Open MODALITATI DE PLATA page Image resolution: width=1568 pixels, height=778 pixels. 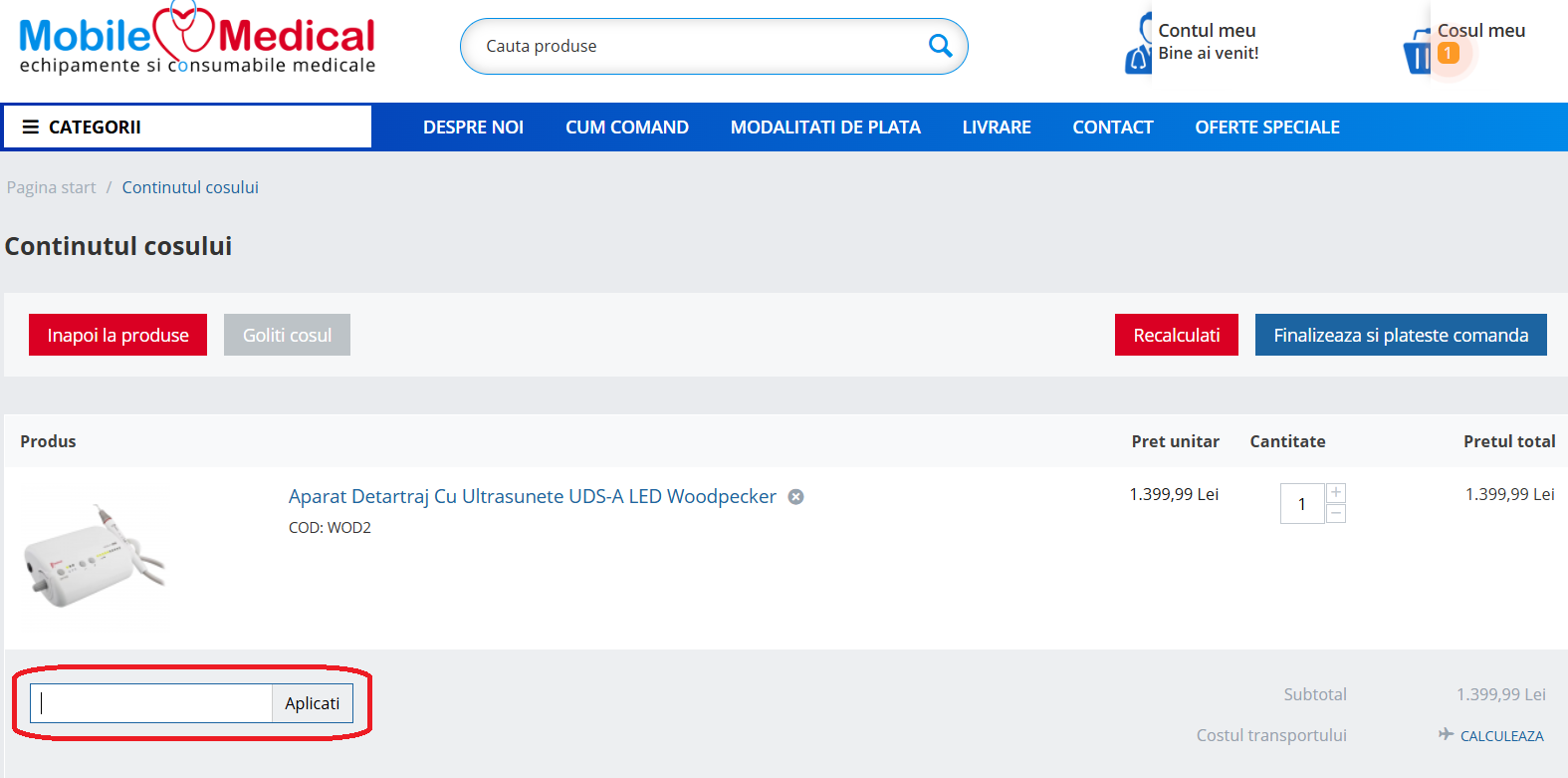point(825,128)
